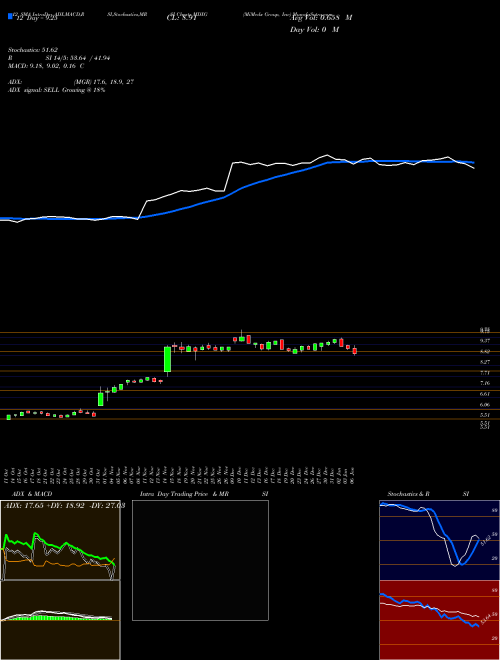Viewport: 500px width, 660px height.
Task: Click the 'Avg Vol: 0.658 M' text
Action: (321, 18)
